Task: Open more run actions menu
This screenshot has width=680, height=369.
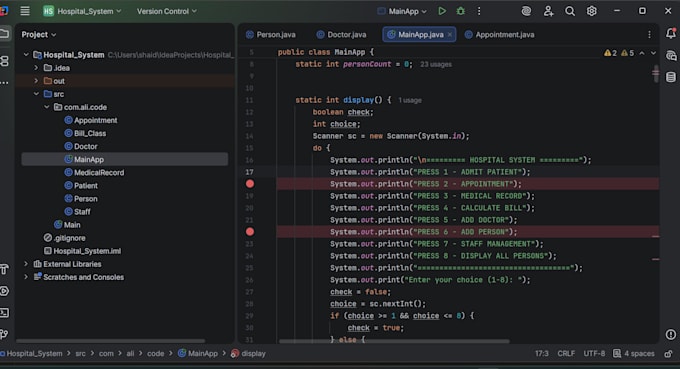Action: (x=479, y=11)
